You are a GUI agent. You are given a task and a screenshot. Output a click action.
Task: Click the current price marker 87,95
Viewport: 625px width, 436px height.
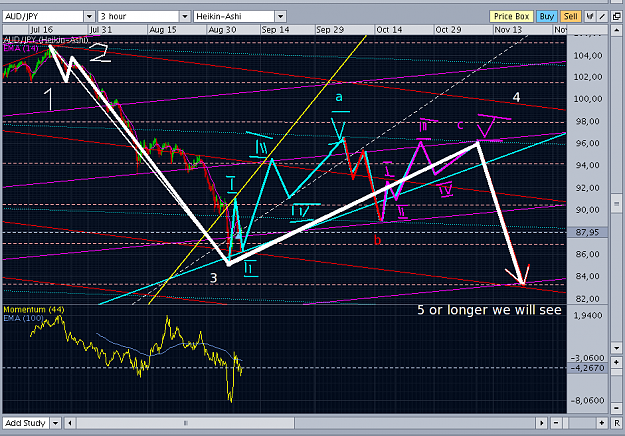(x=588, y=232)
